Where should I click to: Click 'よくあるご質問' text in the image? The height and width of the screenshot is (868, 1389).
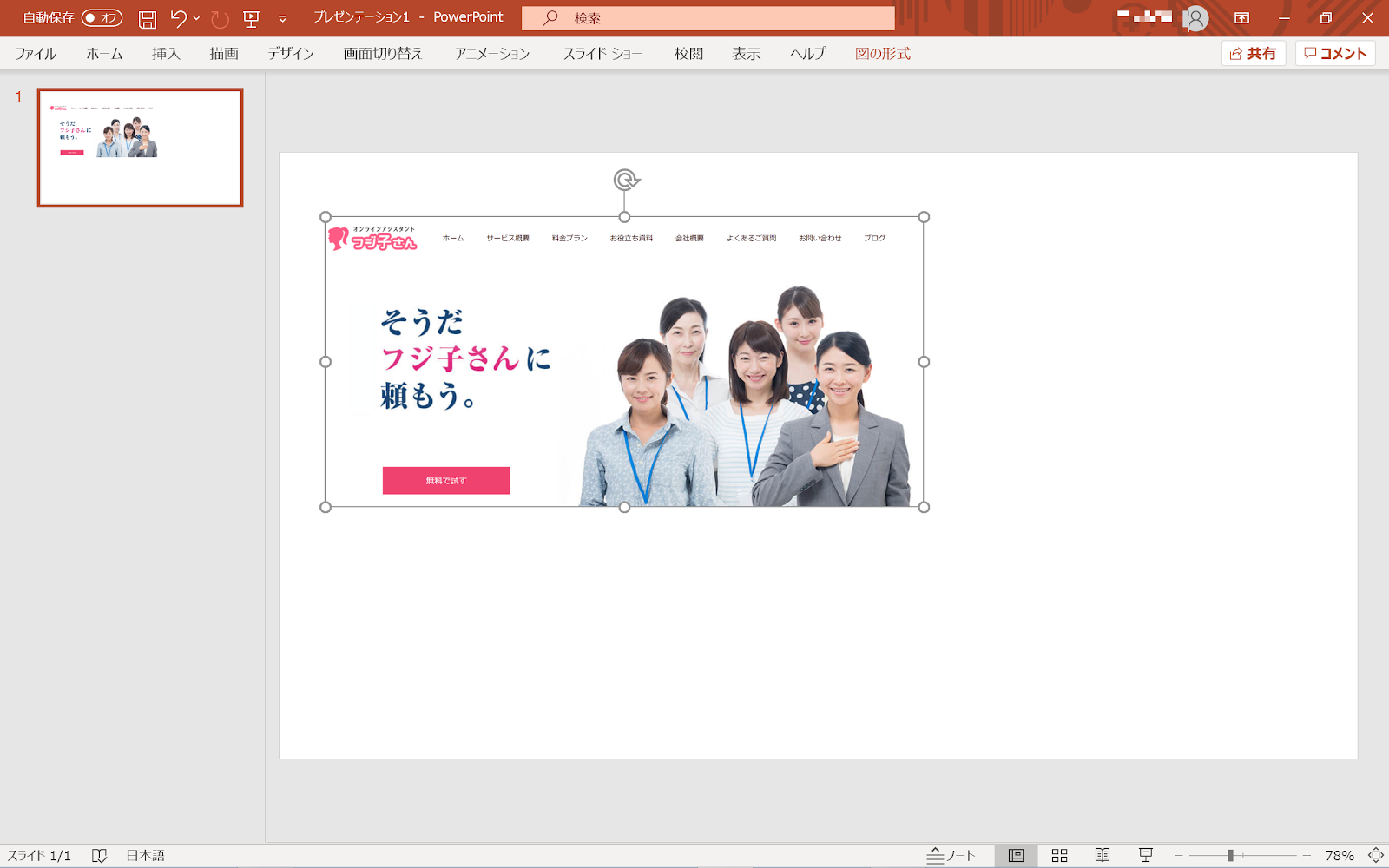[x=752, y=238]
